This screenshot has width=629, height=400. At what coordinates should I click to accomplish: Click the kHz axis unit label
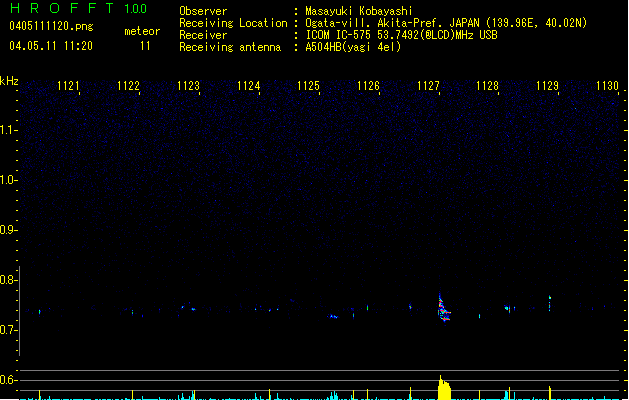point(9,81)
